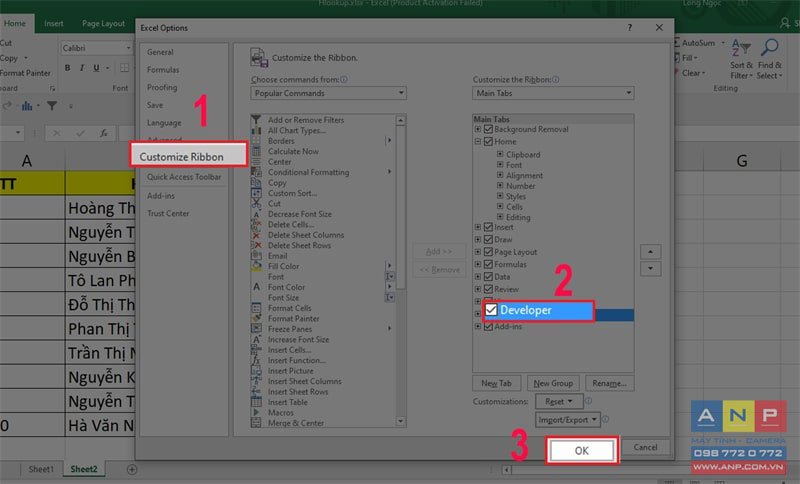This screenshot has width=800, height=484.
Task: Open the Quick Access Toolbar category
Action: (184, 177)
